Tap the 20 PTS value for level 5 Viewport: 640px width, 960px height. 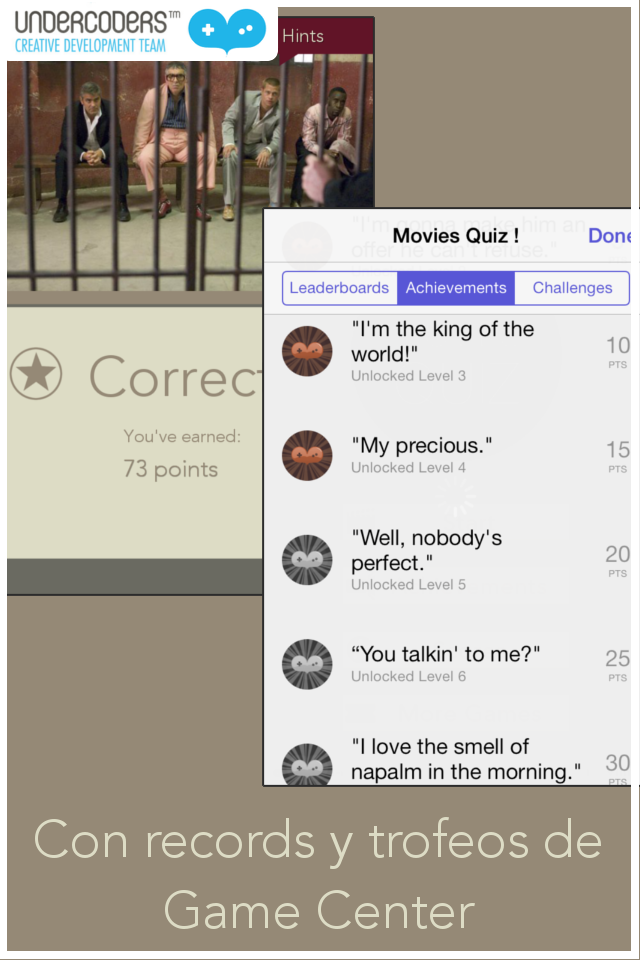(x=617, y=560)
